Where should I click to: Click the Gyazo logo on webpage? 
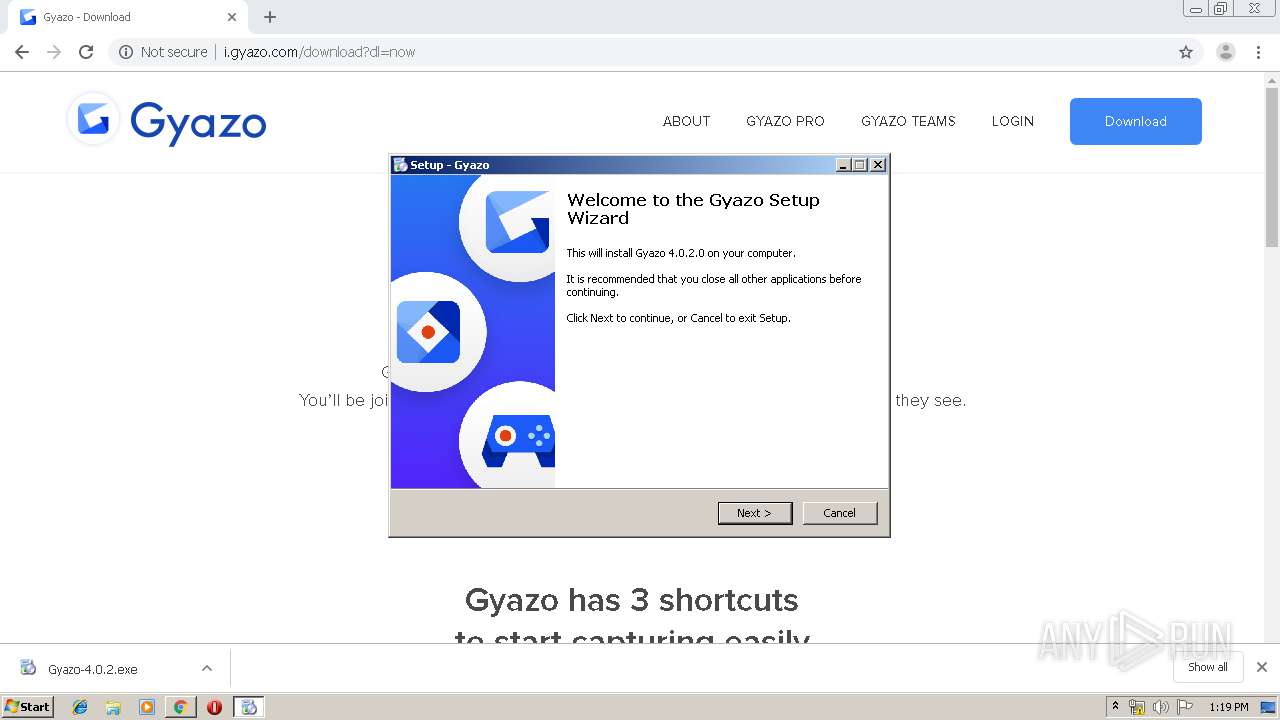point(166,121)
